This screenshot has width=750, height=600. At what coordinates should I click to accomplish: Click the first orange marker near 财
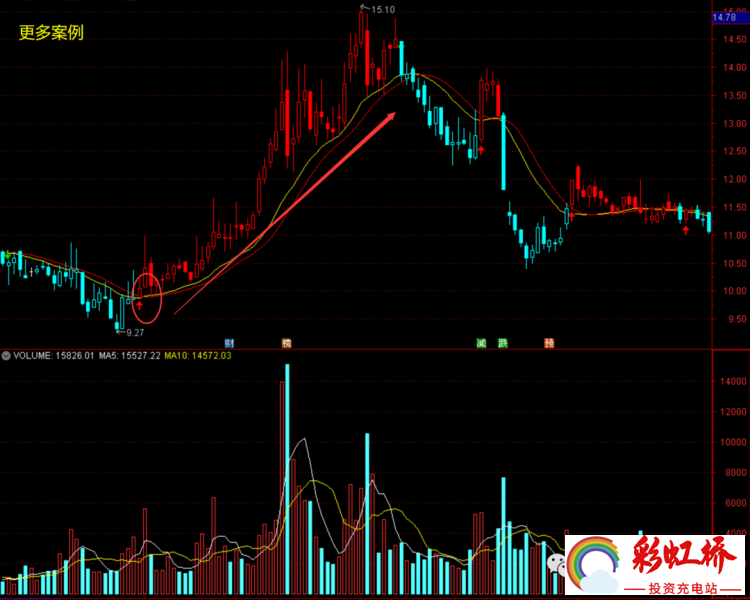(287, 343)
